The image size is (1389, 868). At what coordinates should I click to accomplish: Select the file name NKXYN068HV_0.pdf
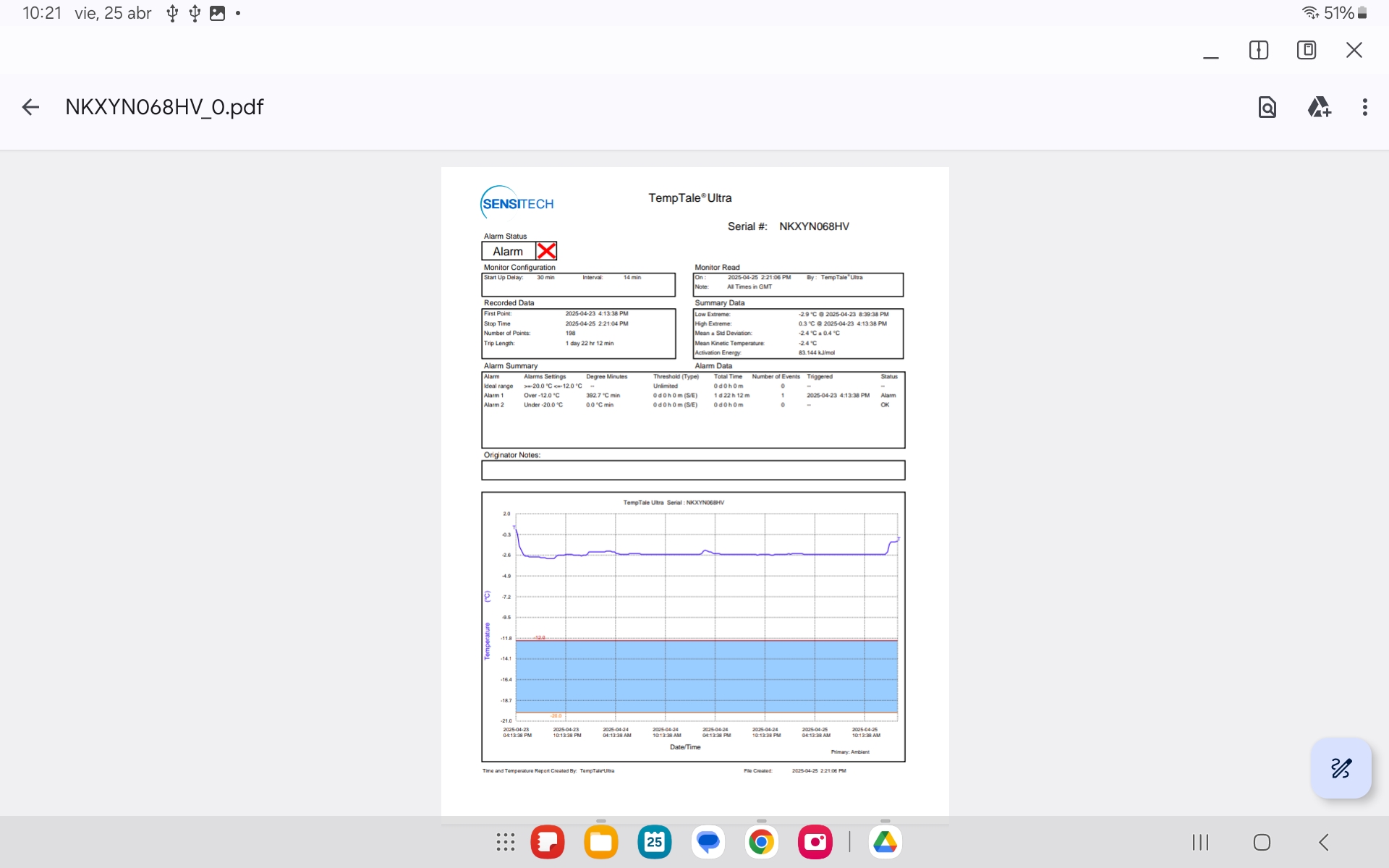[164, 107]
